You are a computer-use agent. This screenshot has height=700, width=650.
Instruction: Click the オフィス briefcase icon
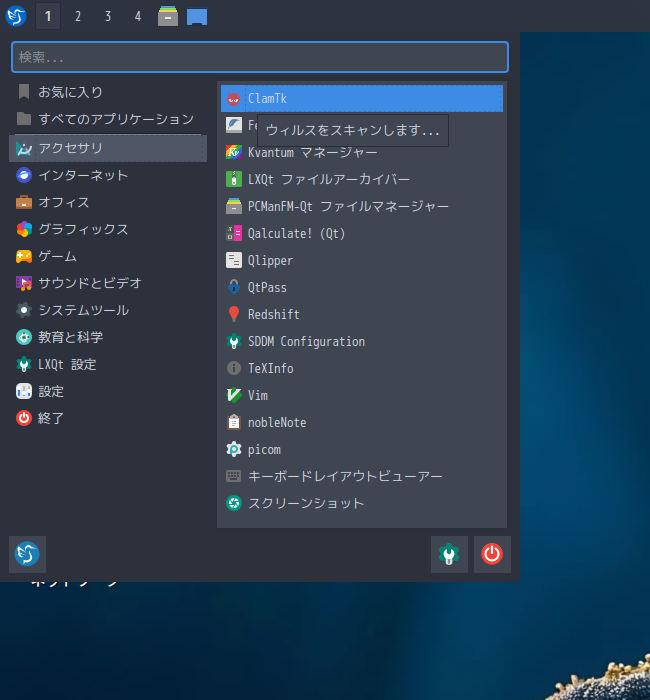coord(24,202)
